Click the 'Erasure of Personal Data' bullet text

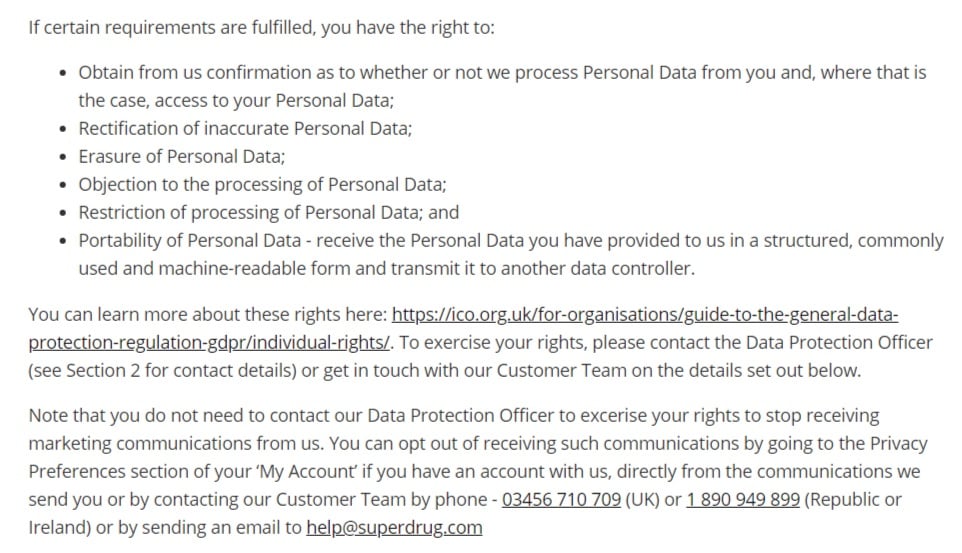point(182,157)
